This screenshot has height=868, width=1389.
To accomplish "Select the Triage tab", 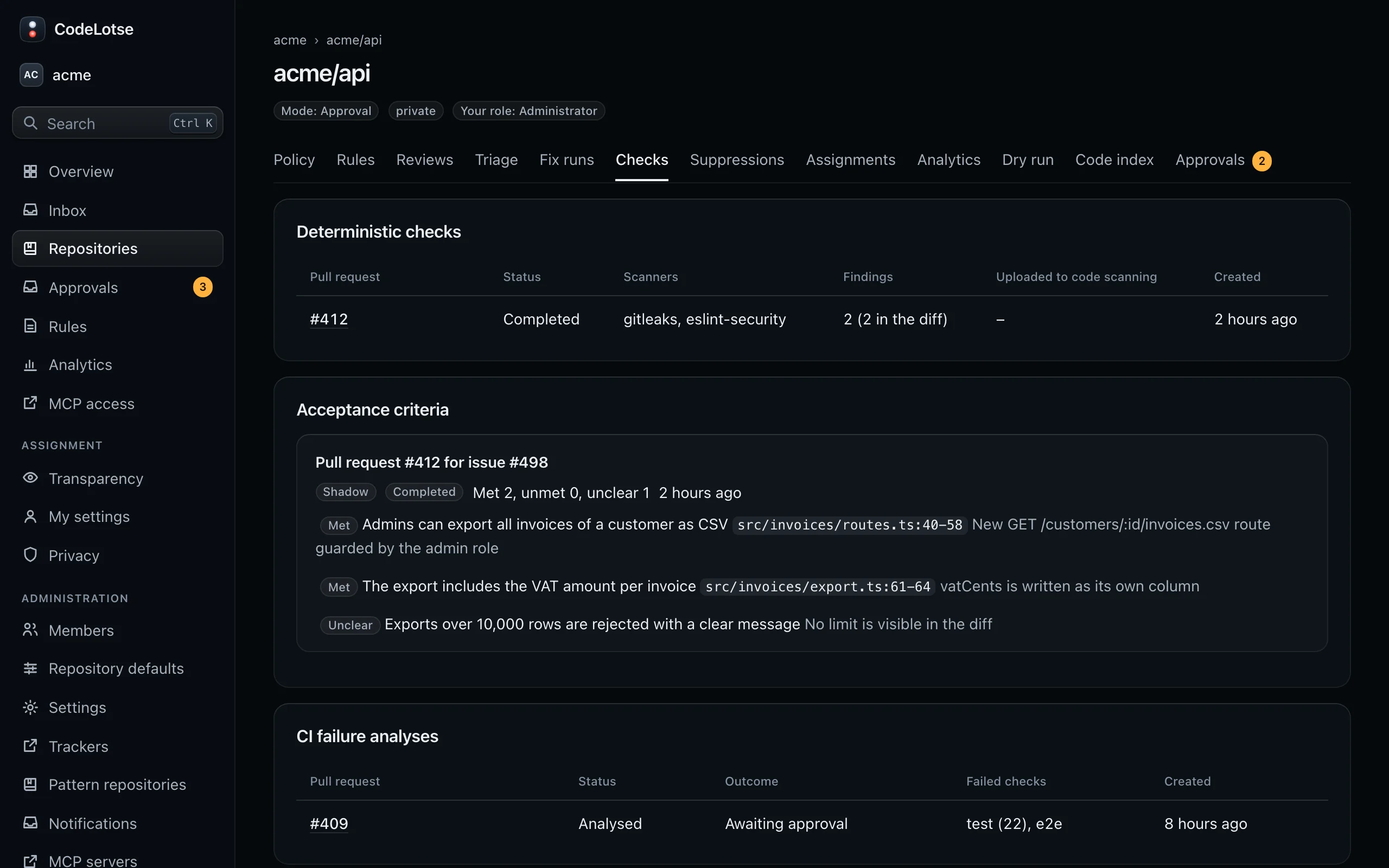I will [496, 160].
